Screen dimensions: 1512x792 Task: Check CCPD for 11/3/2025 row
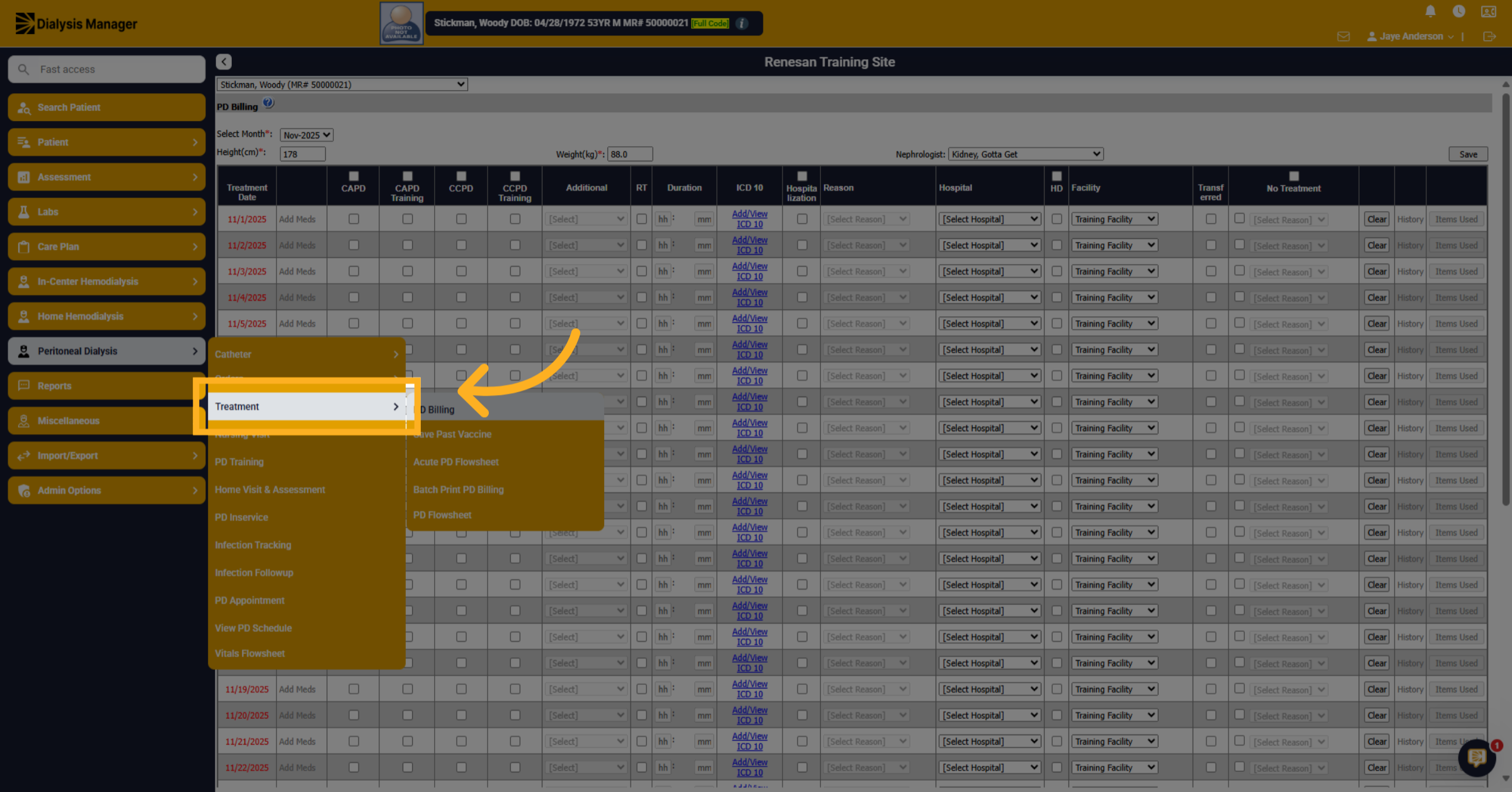pos(461,271)
